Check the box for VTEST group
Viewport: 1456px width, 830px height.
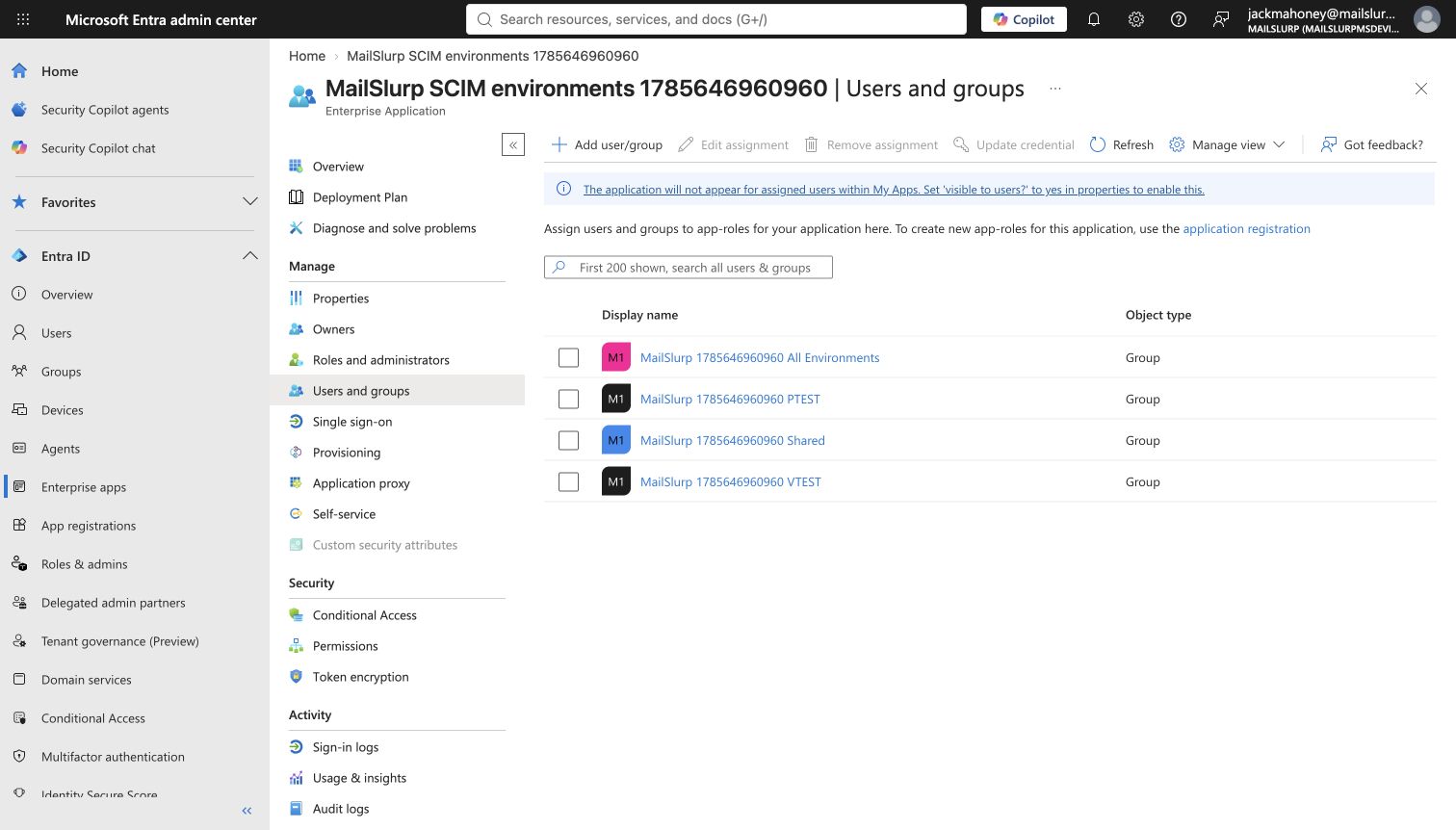(x=569, y=481)
